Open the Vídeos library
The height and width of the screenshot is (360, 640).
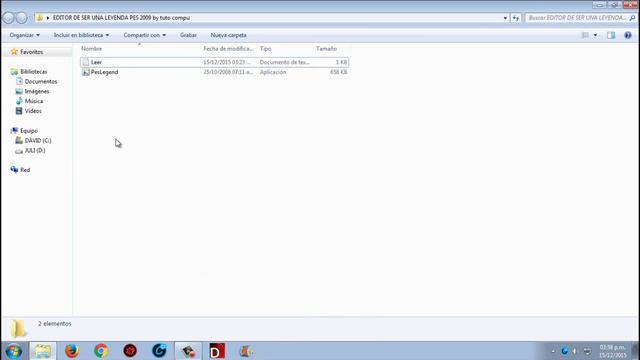(33, 111)
